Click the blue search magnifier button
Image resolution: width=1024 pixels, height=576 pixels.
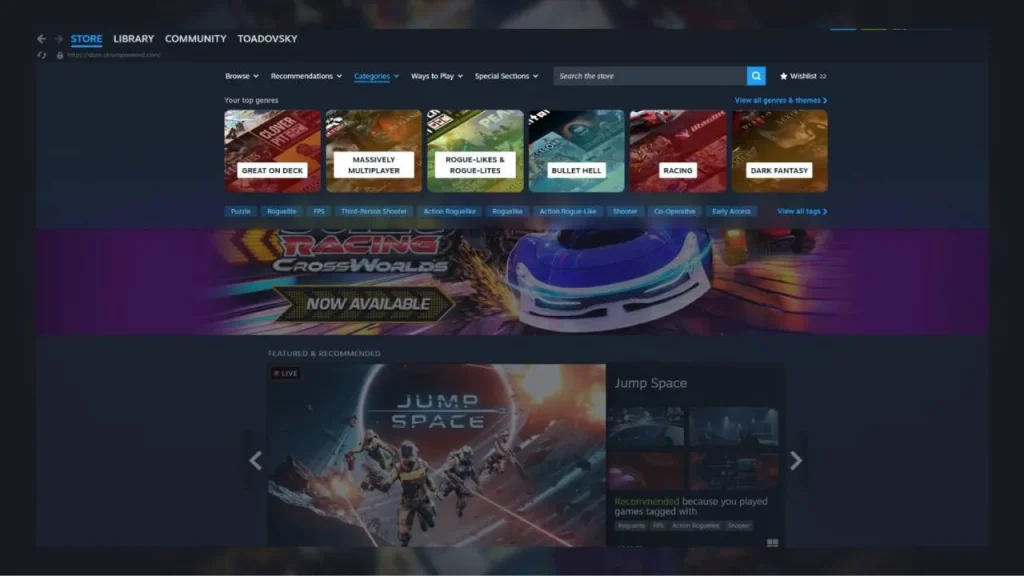click(756, 76)
